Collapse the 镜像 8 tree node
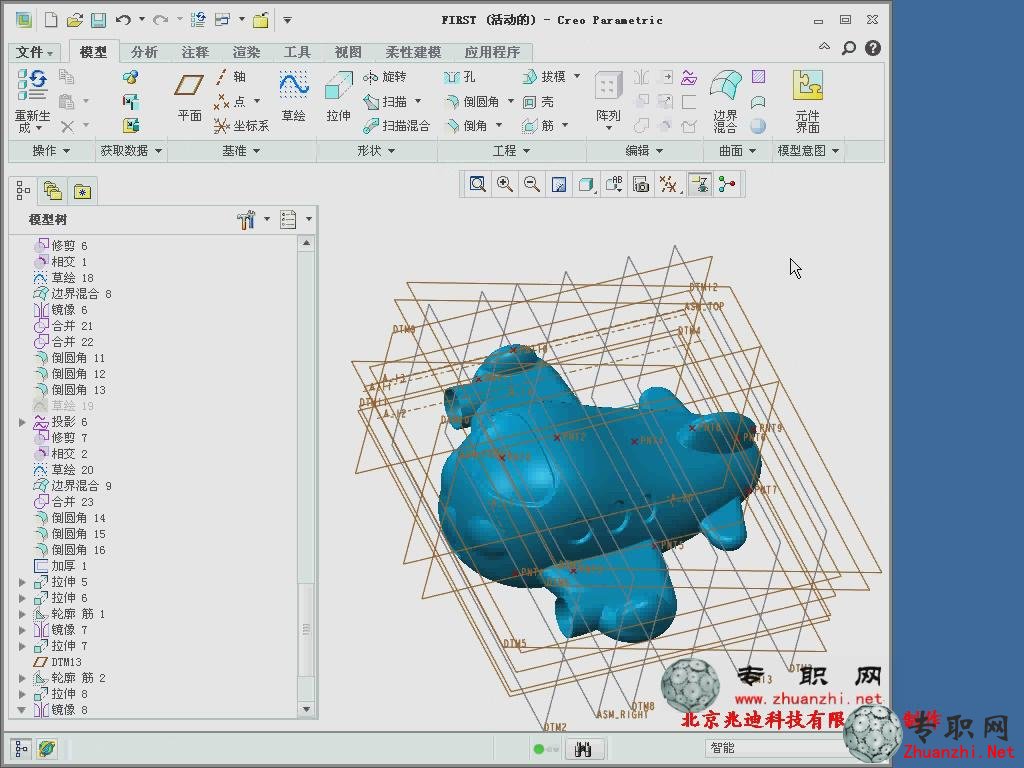This screenshot has width=1024, height=768. click(22, 710)
